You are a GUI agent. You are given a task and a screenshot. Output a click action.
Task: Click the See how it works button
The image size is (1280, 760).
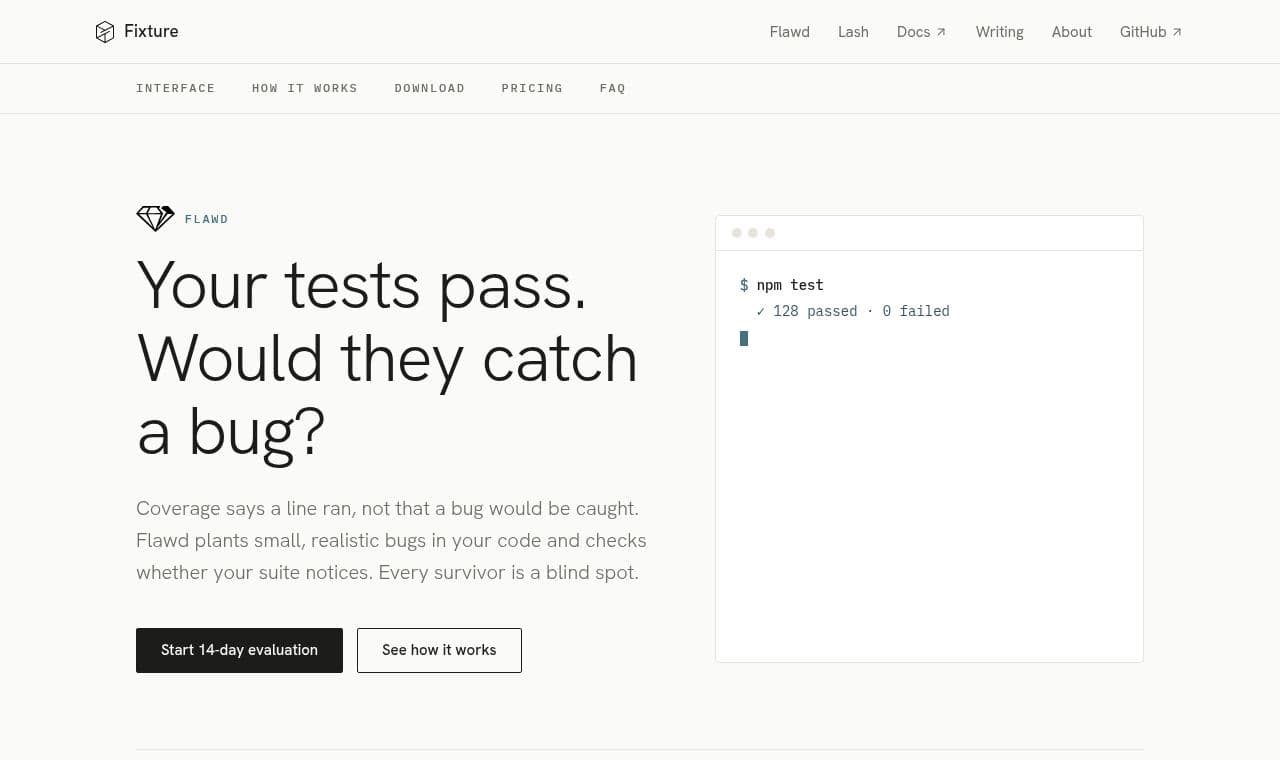point(439,650)
